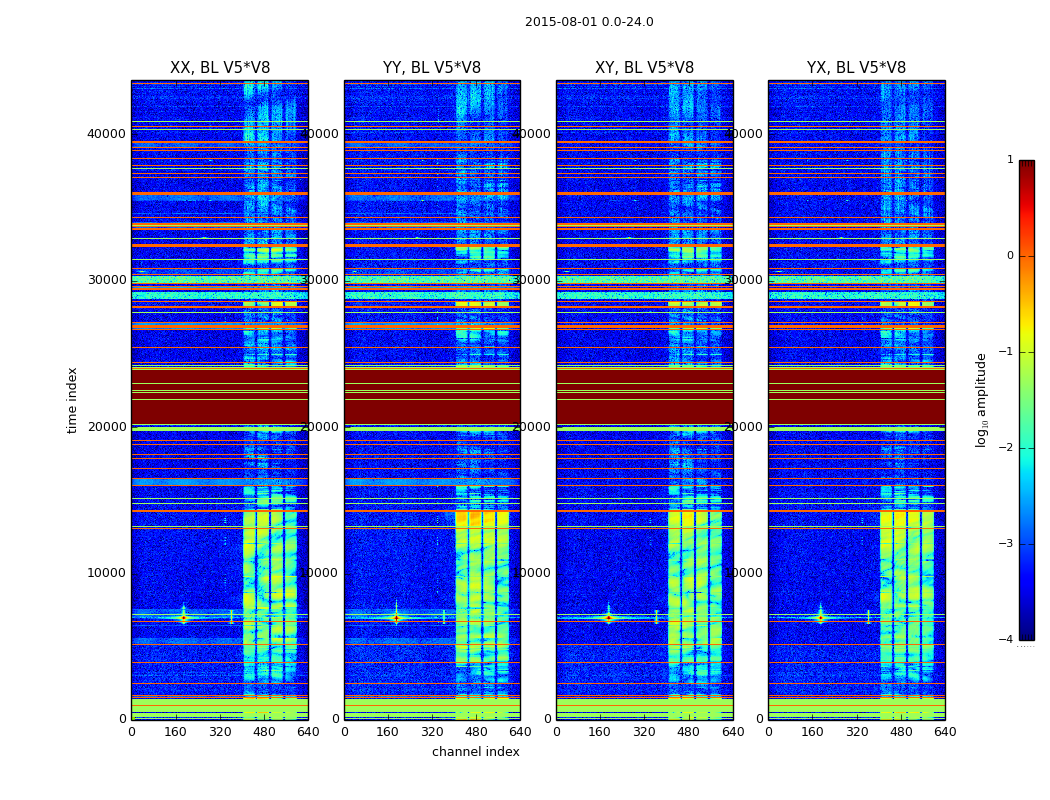Click the red hotspot in XX panel
Viewport: 1050px width, 800px height.
click(x=183, y=618)
